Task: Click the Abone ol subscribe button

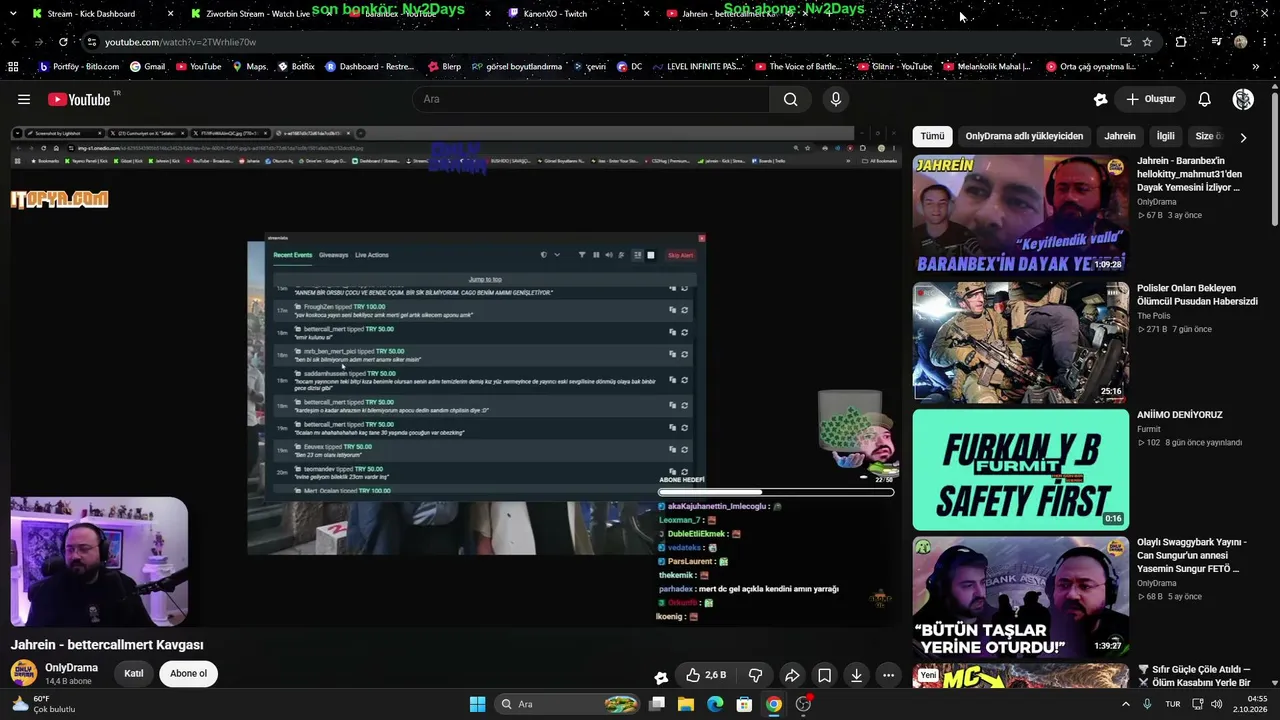Action: 188,673
